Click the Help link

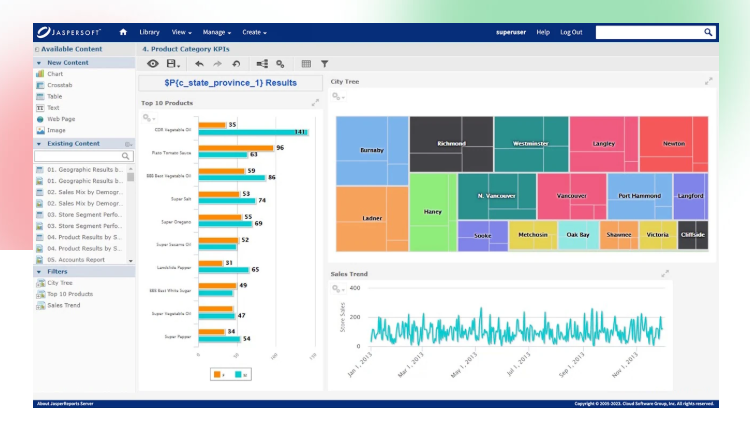click(543, 32)
